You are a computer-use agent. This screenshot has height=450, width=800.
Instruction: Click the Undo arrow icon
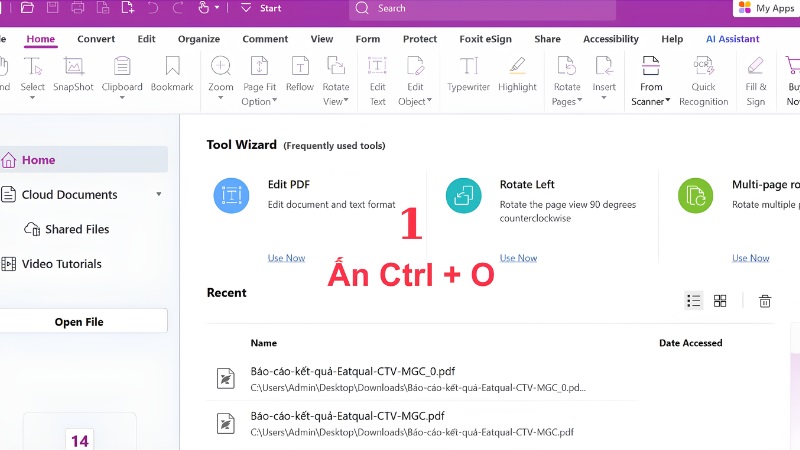153,8
